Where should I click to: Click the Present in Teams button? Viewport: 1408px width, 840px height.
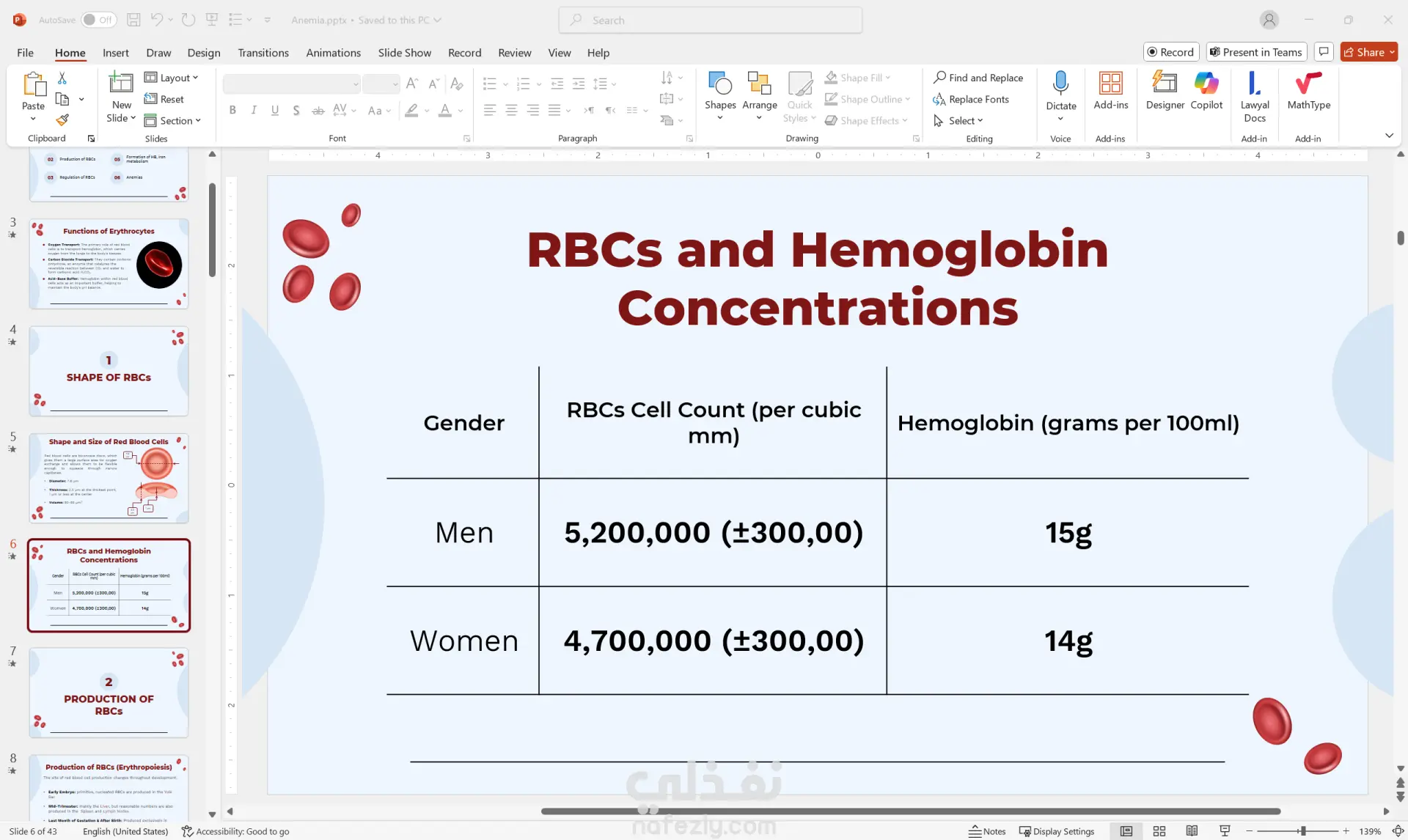point(1255,52)
